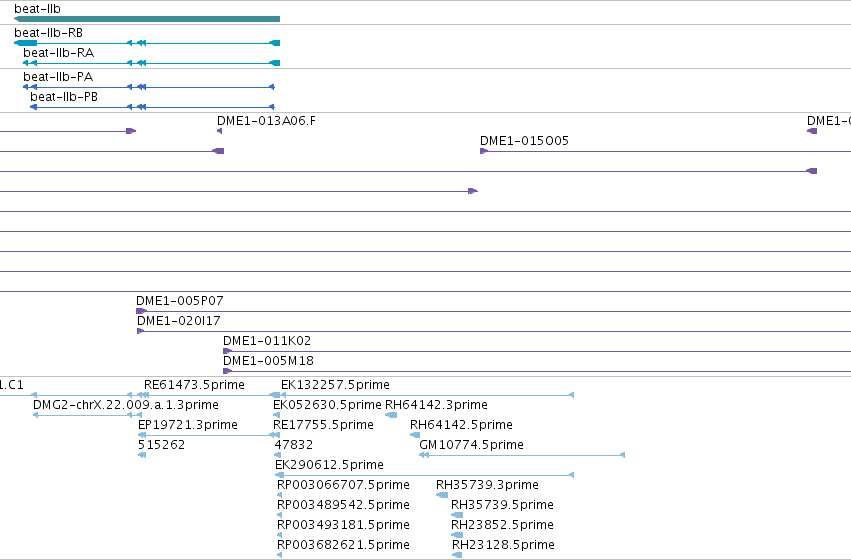Select the beat-IIb-PB protein feature

click(x=152, y=107)
